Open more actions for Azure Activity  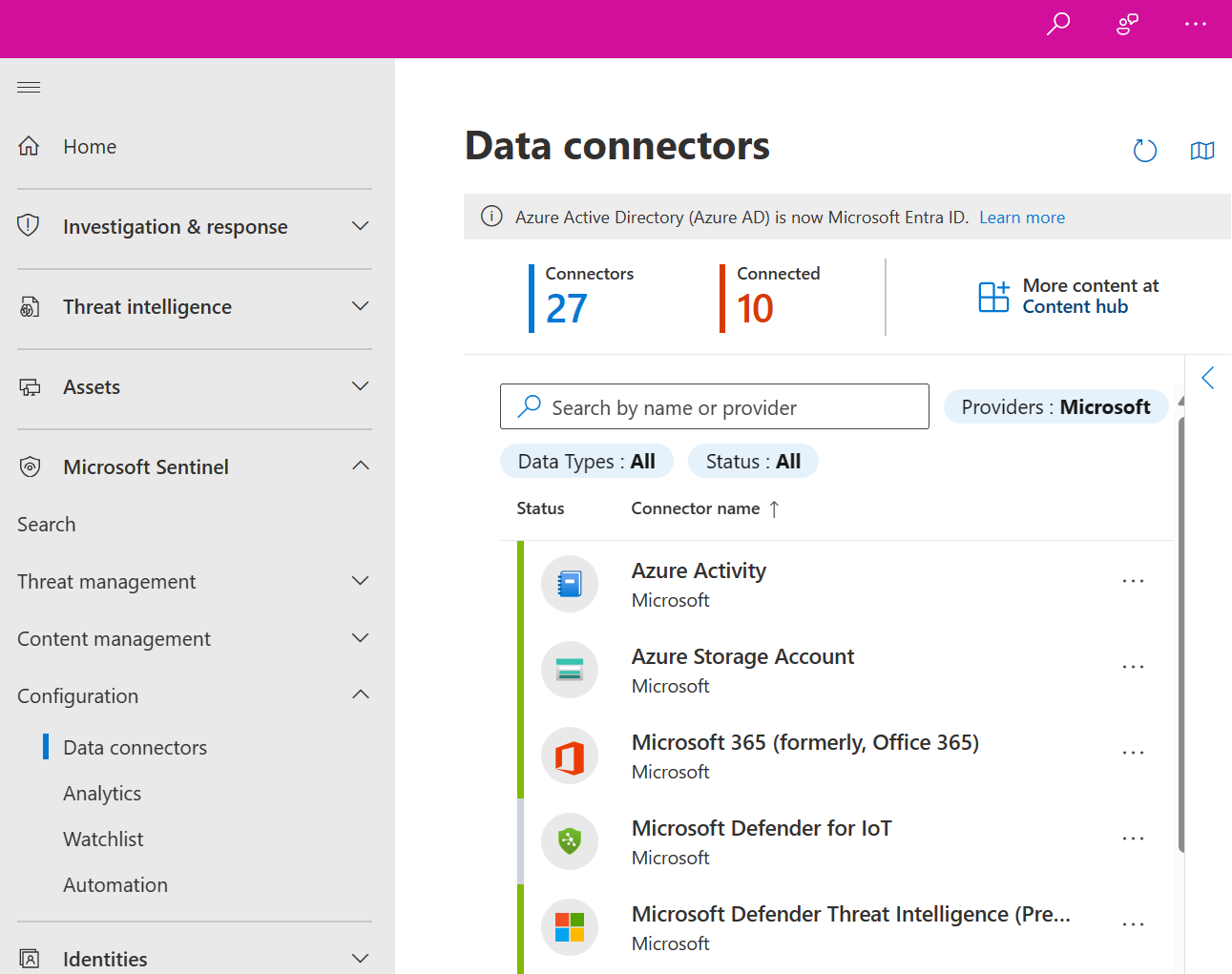tap(1133, 581)
